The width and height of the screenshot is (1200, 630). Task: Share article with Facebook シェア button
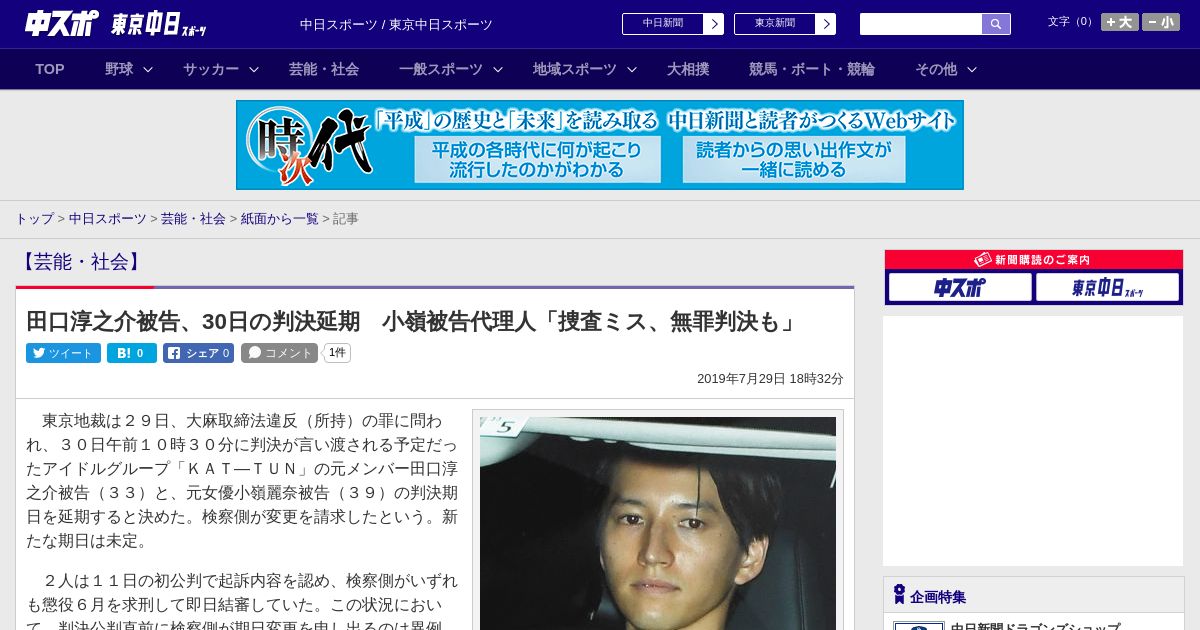tap(198, 353)
